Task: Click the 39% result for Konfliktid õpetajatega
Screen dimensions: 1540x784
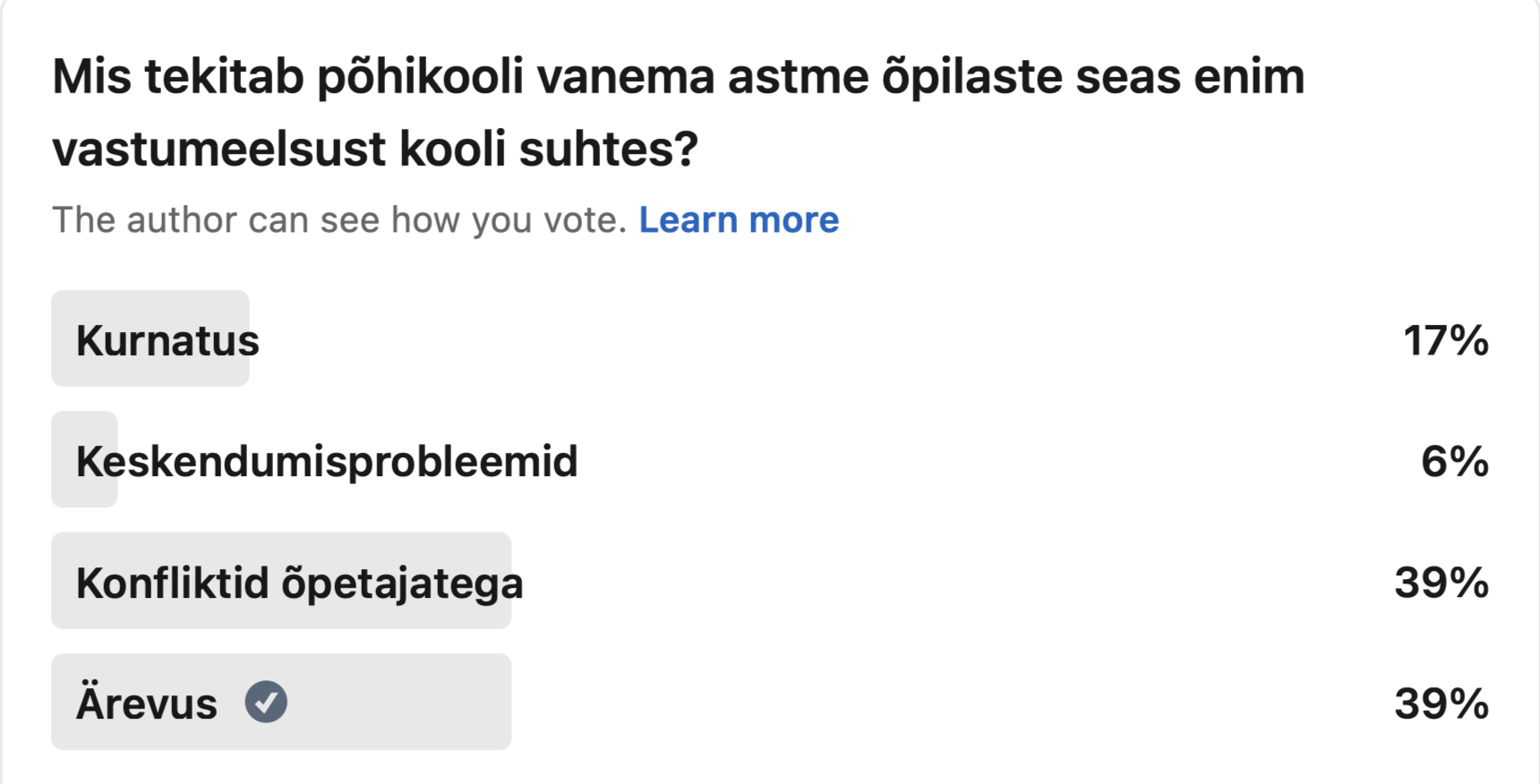Action: pyautogui.click(x=1441, y=583)
